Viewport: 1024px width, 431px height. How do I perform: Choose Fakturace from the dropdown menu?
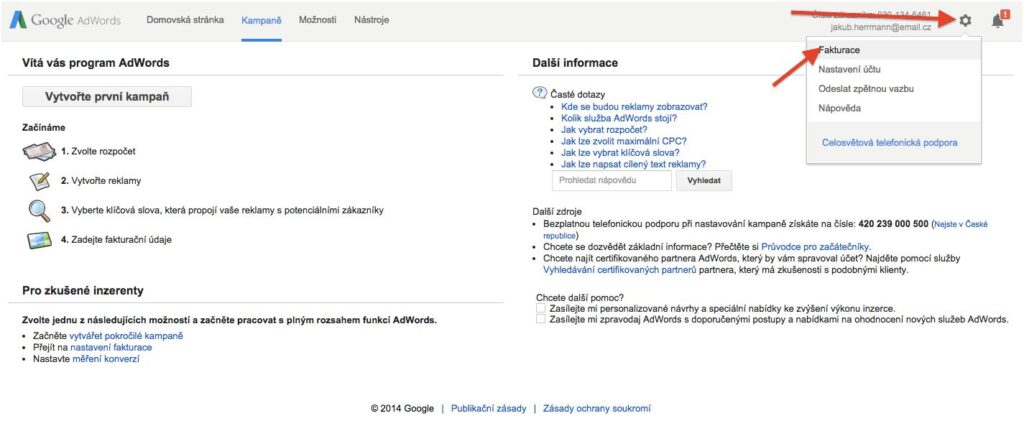tap(893, 50)
